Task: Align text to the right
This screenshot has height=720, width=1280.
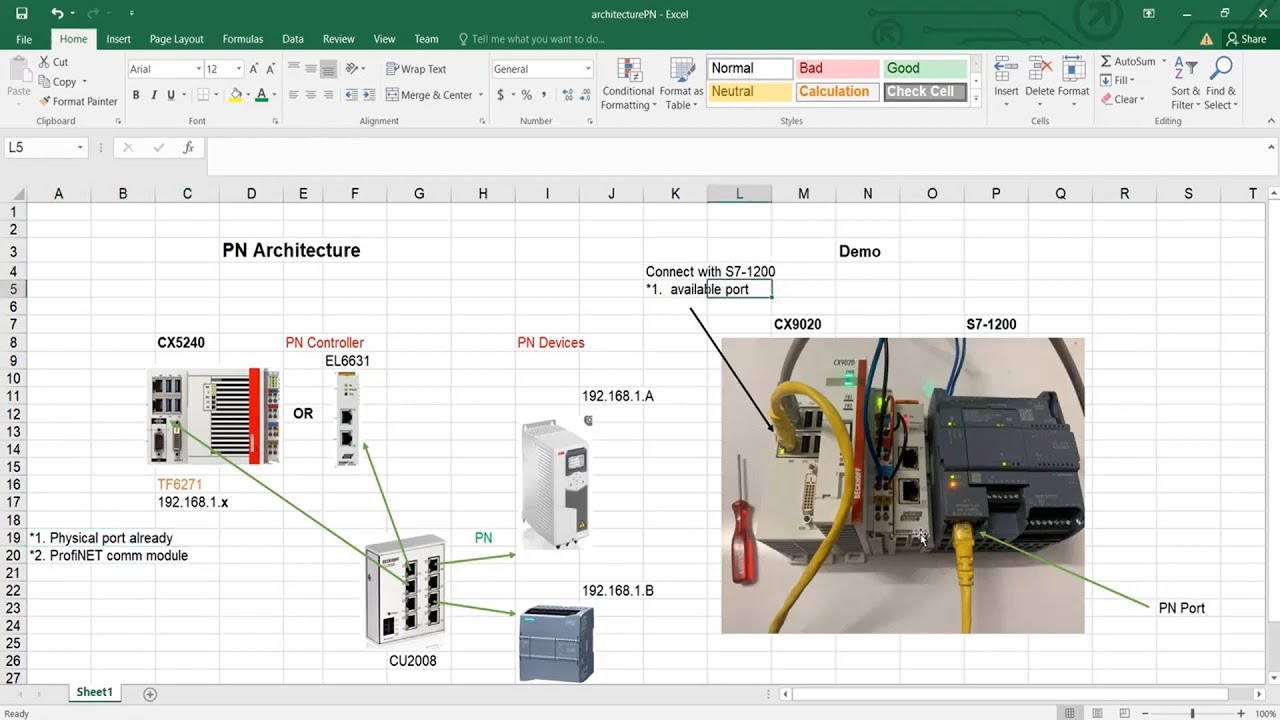Action: (329, 95)
